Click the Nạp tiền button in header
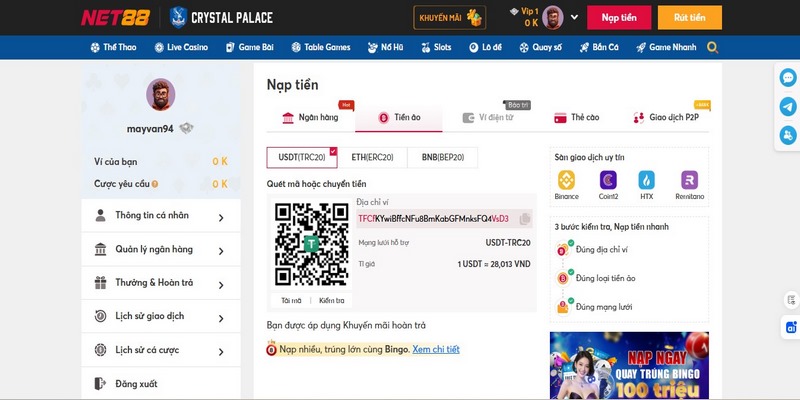800x400 pixels. [x=619, y=17]
